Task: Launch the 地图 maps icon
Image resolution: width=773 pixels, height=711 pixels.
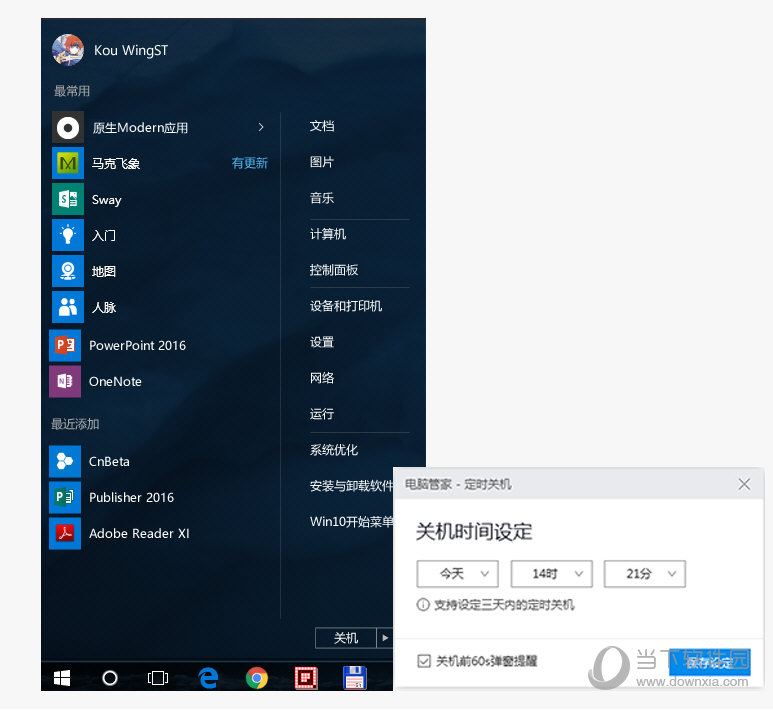Action: [x=68, y=271]
